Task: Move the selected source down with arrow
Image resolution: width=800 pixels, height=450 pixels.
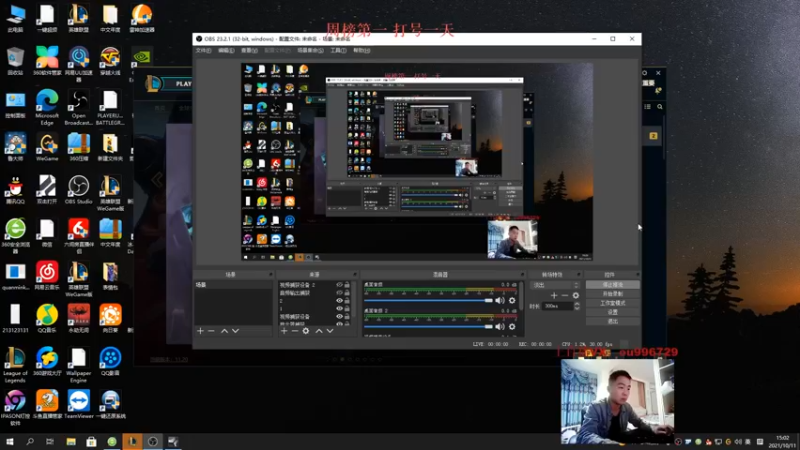Action: [330, 331]
